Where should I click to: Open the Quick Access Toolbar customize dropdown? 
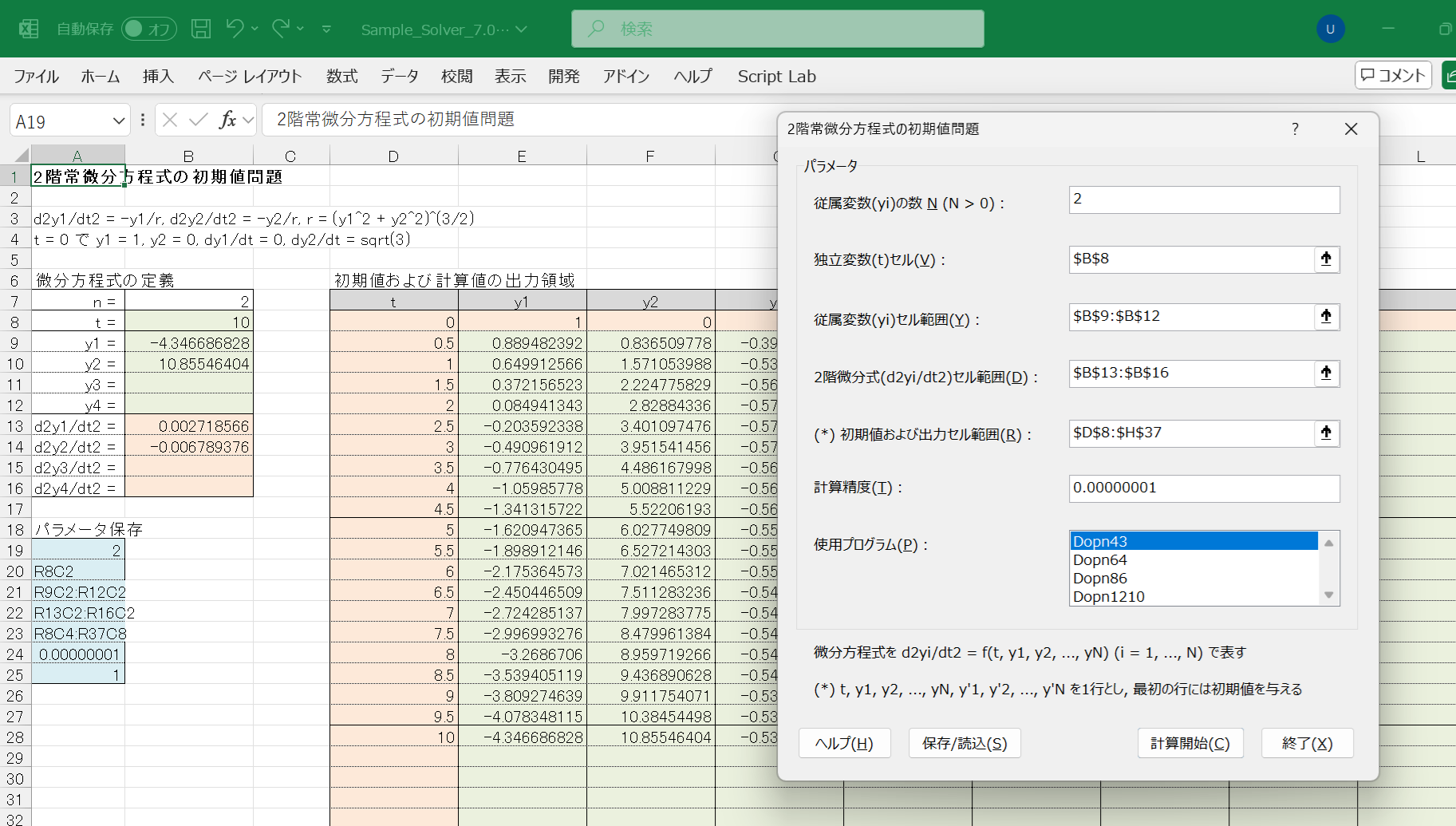click(x=326, y=30)
